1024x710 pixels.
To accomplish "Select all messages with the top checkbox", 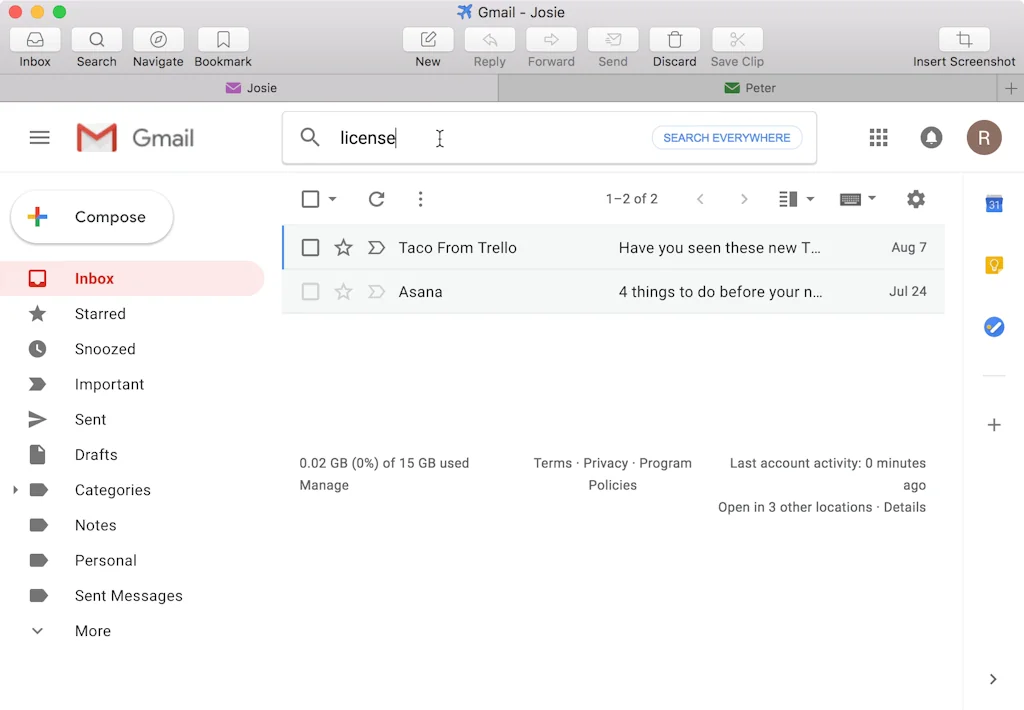I will [x=310, y=199].
